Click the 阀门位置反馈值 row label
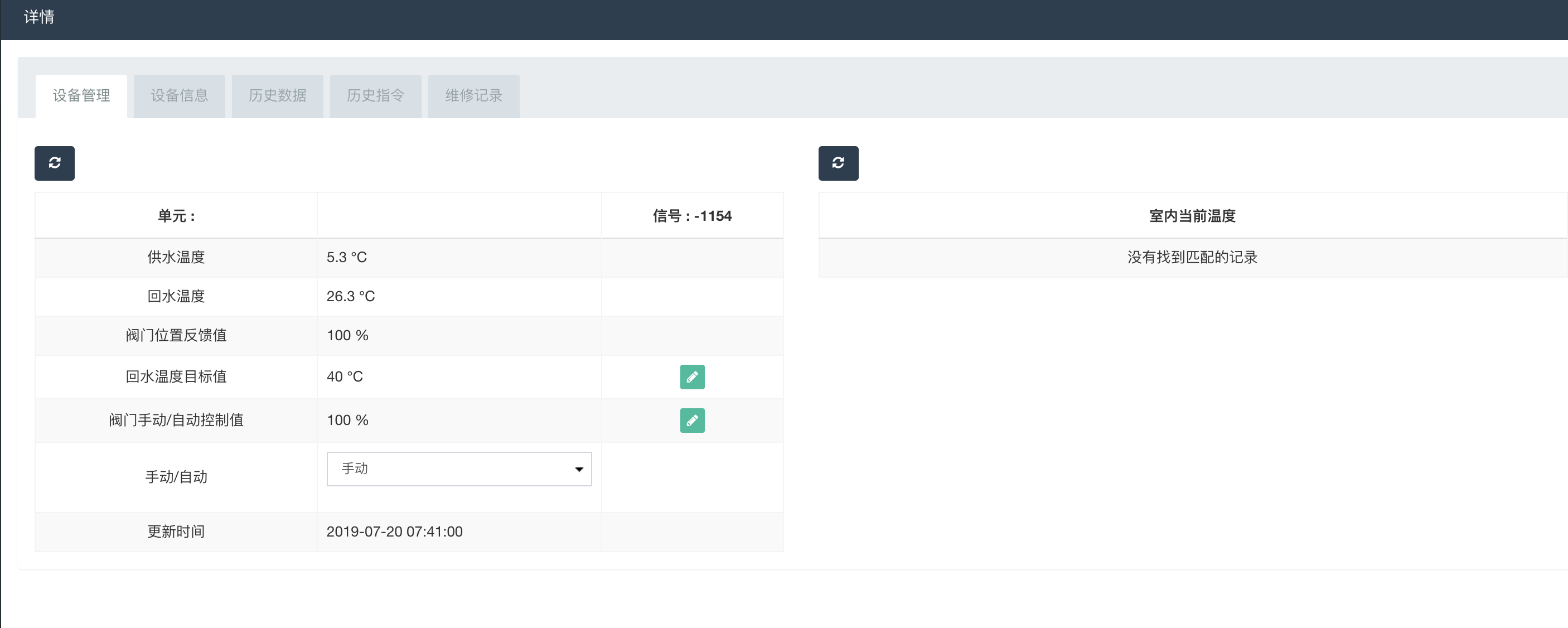 (x=176, y=336)
